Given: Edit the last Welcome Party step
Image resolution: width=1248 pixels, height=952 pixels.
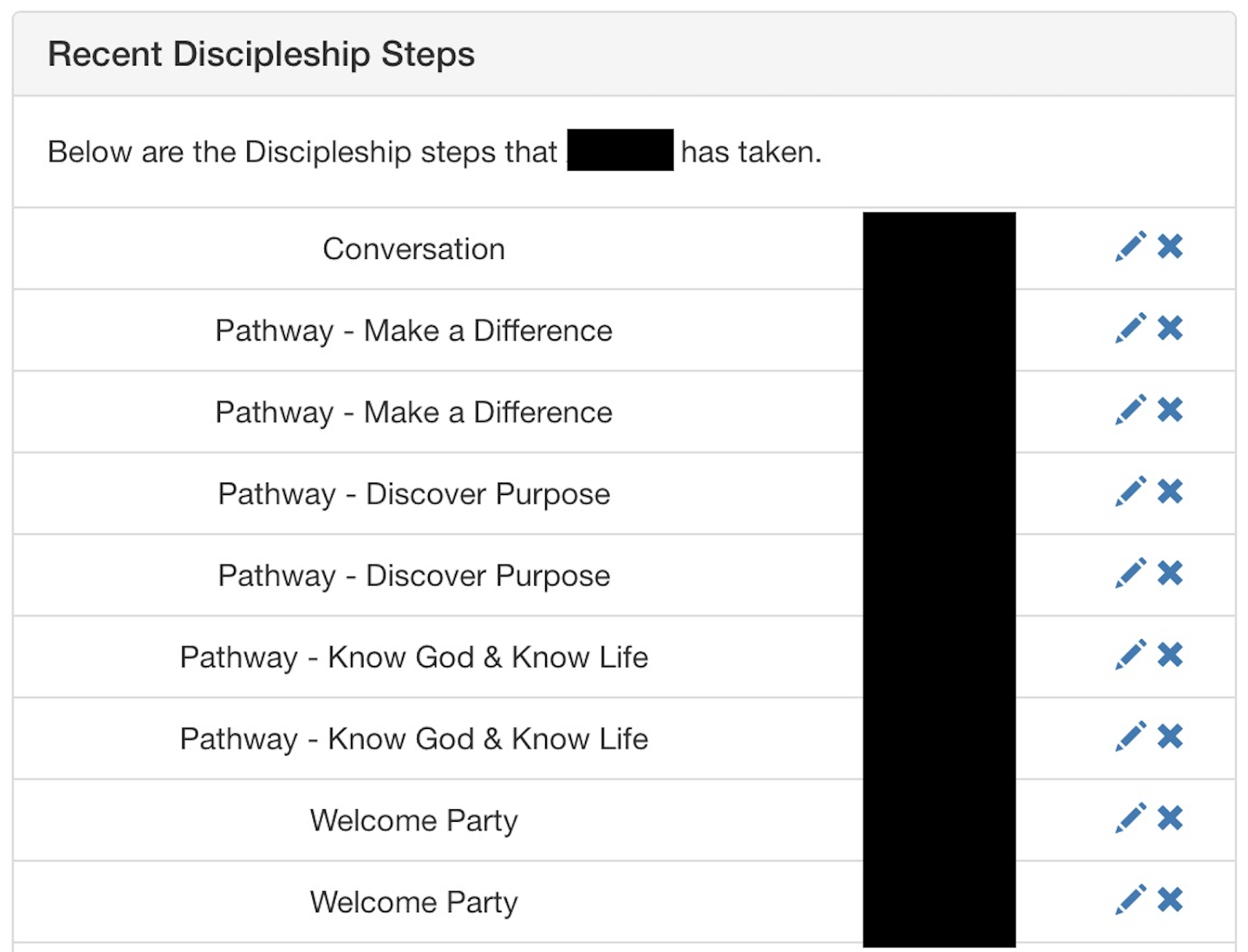Looking at the screenshot, I should pyautogui.click(x=1130, y=900).
